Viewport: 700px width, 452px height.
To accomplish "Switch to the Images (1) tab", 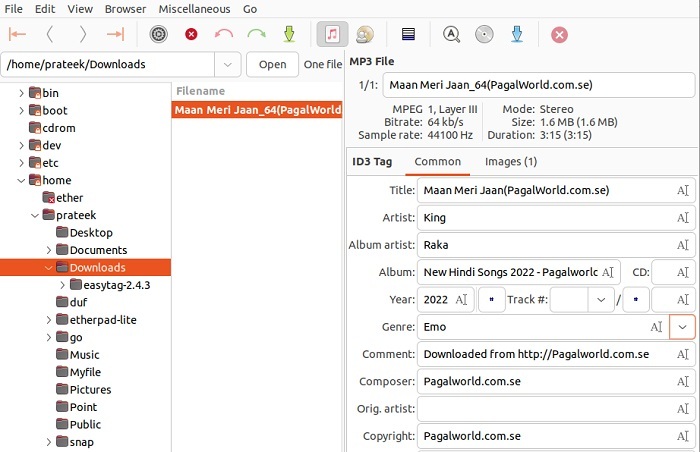I will (511, 162).
